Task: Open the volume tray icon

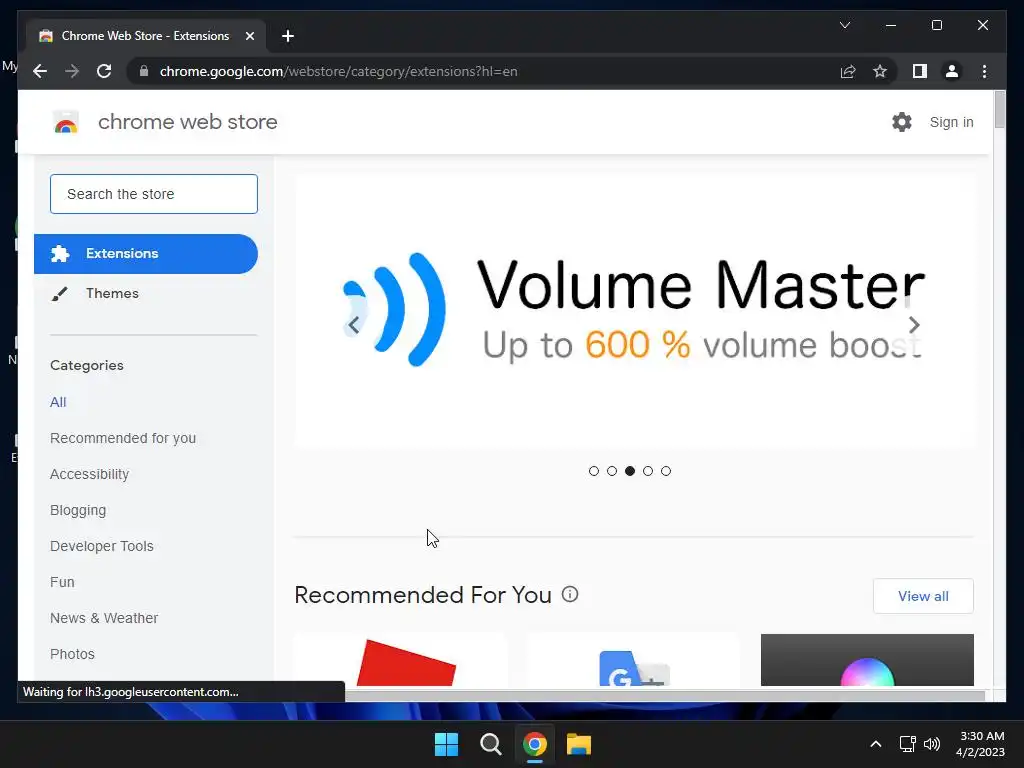Action: pyautogui.click(x=932, y=744)
